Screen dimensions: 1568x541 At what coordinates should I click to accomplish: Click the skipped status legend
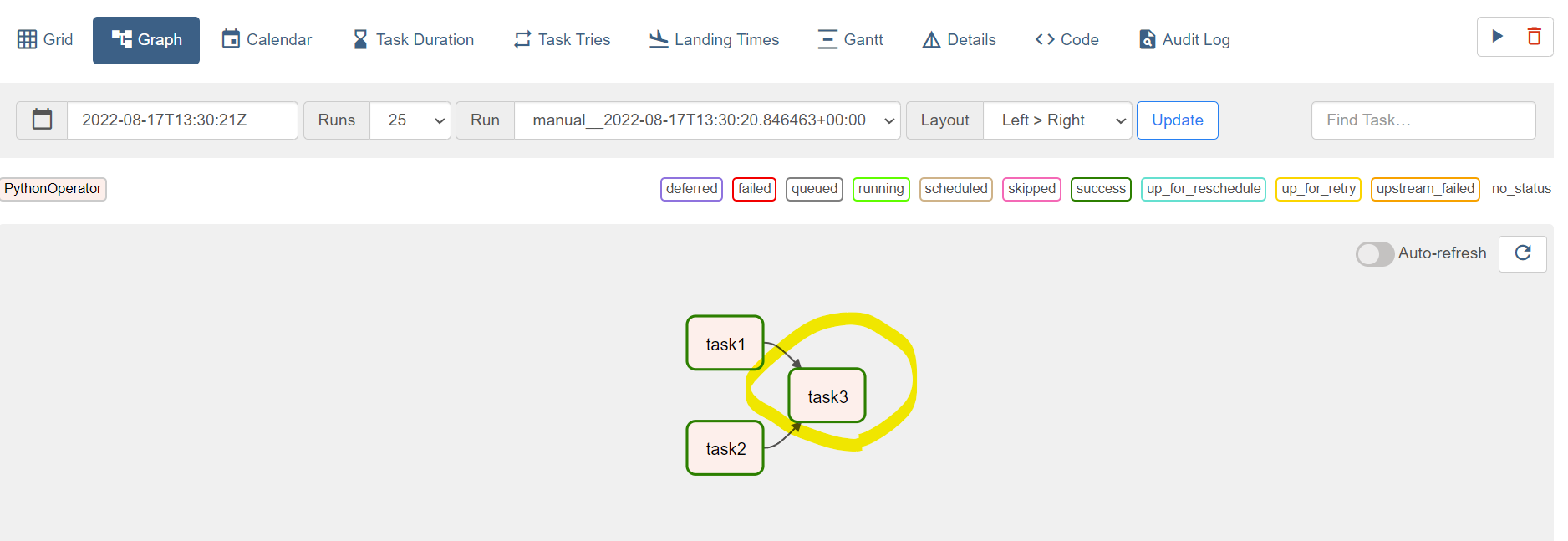(1031, 189)
